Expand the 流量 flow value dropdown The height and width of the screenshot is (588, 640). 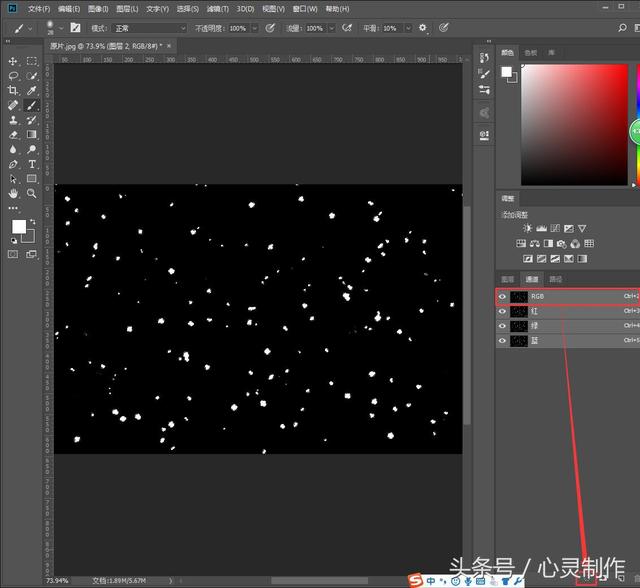pos(328,28)
